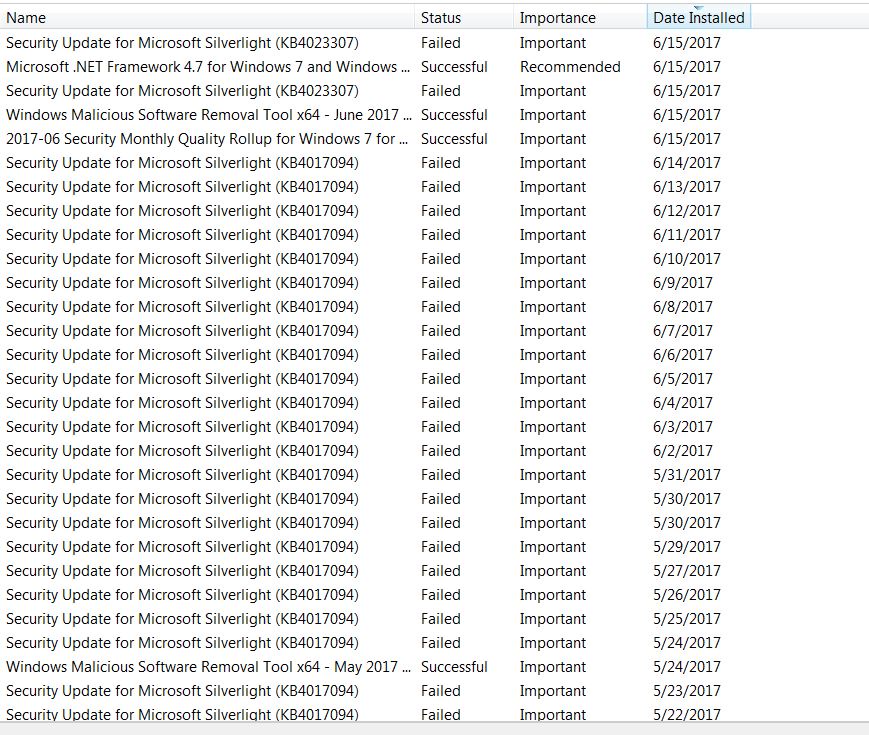This screenshot has height=735, width=869.
Task: Select the 2017-06 Security Monthly Quality Rollup entry
Action: point(207,139)
